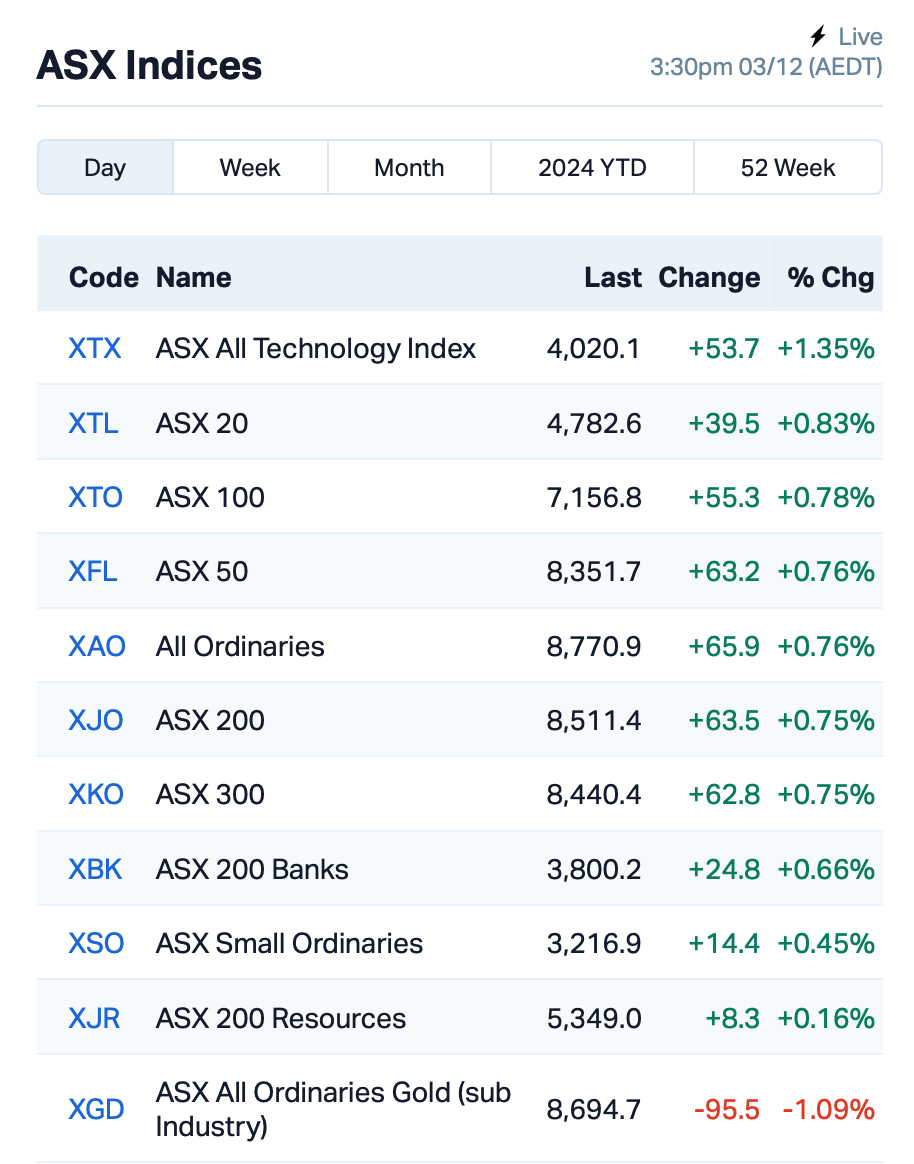914x1164 pixels.
Task: Open the XTO code link
Action: 95,497
